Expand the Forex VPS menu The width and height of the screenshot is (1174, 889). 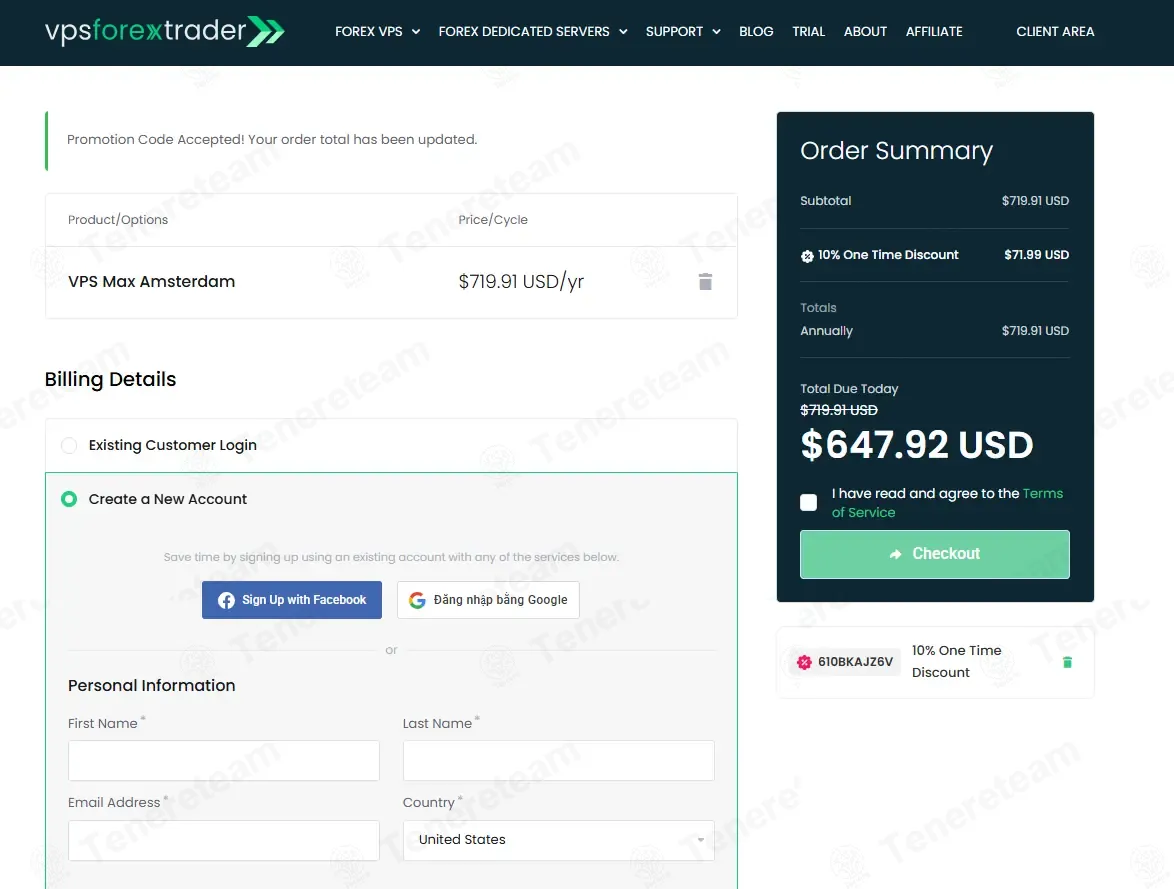377,32
